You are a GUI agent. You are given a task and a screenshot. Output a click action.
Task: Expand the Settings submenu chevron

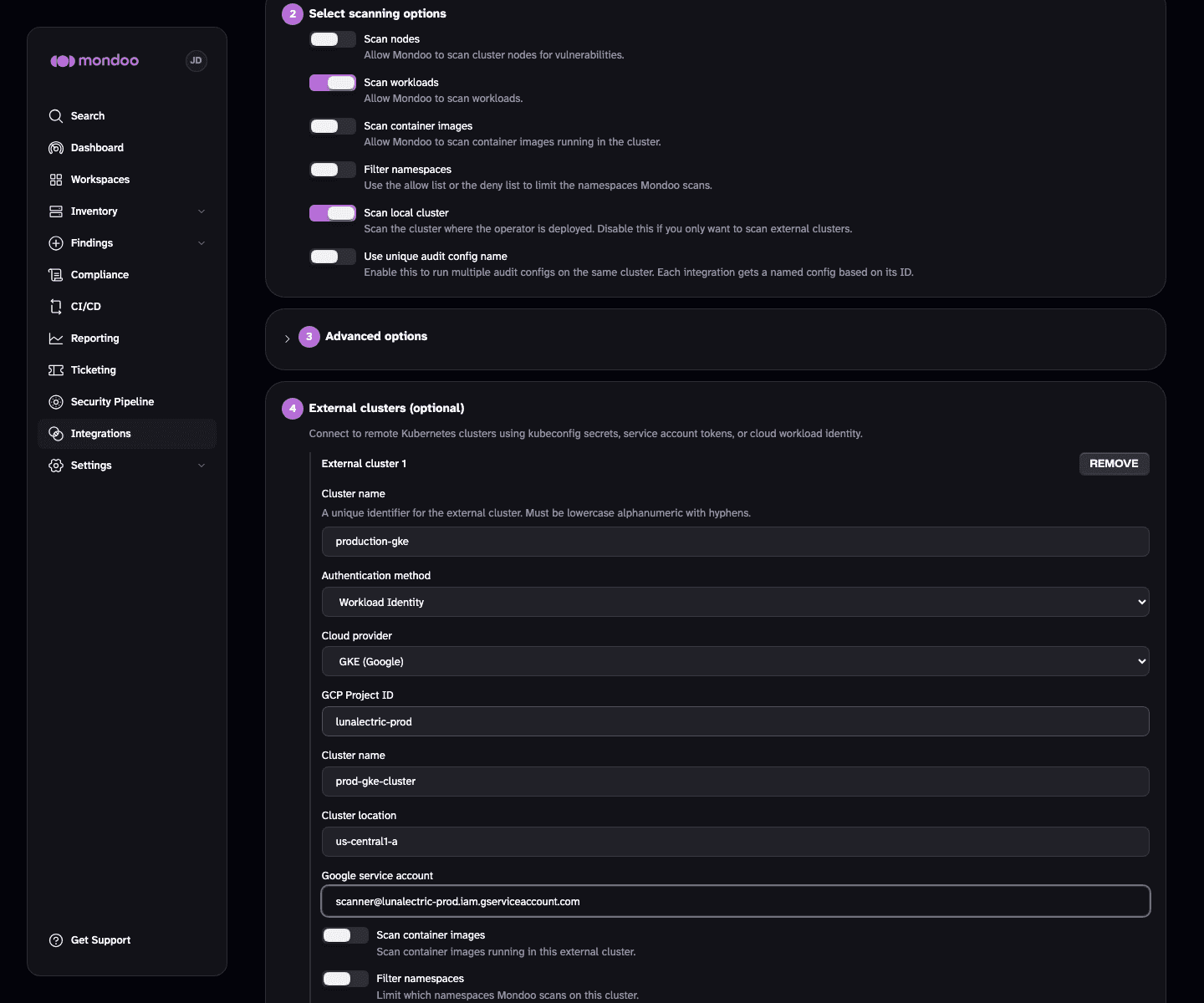point(202,466)
